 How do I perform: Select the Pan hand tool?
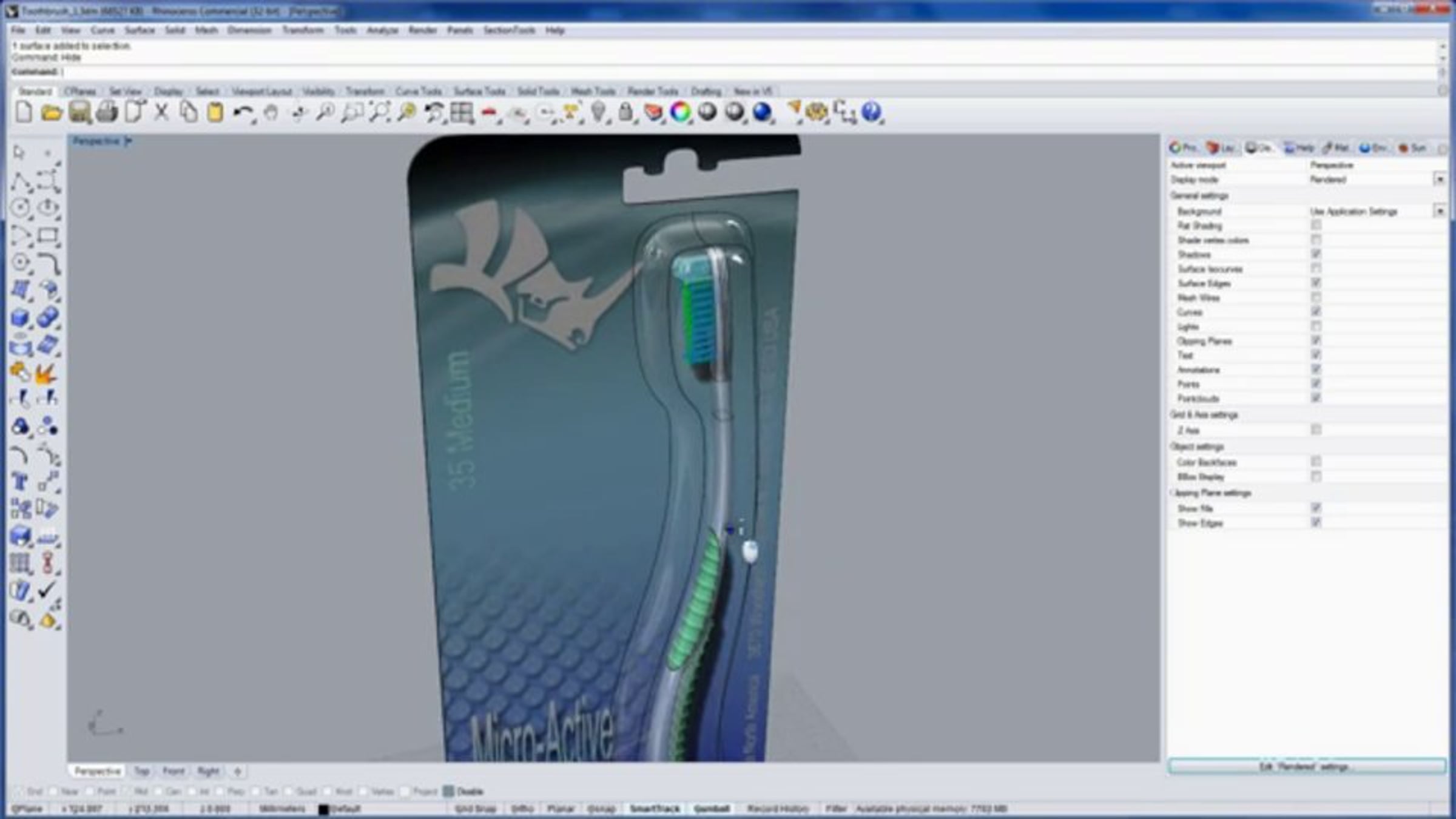point(271,113)
